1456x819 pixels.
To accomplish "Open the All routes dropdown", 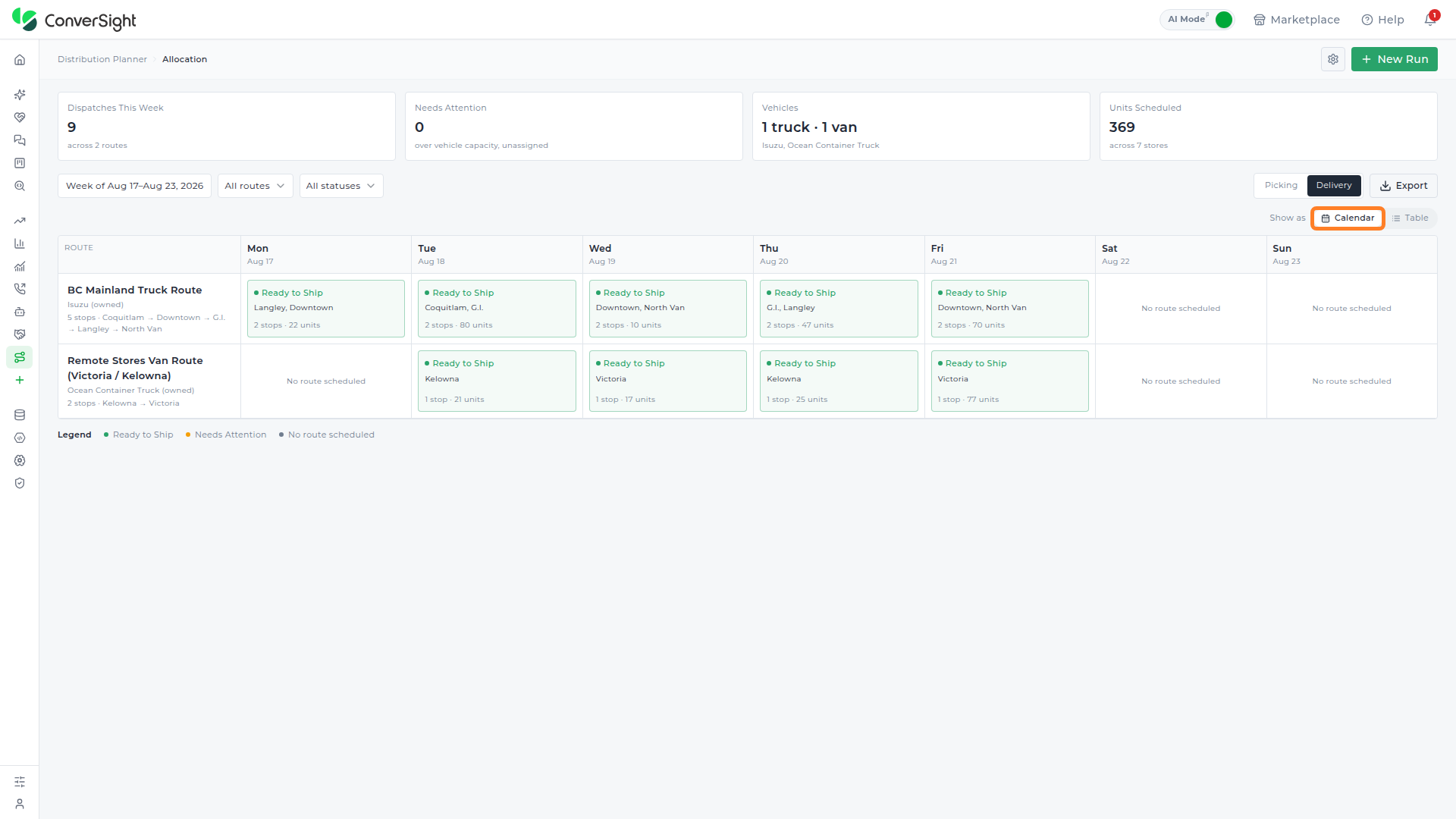I will [255, 186].
